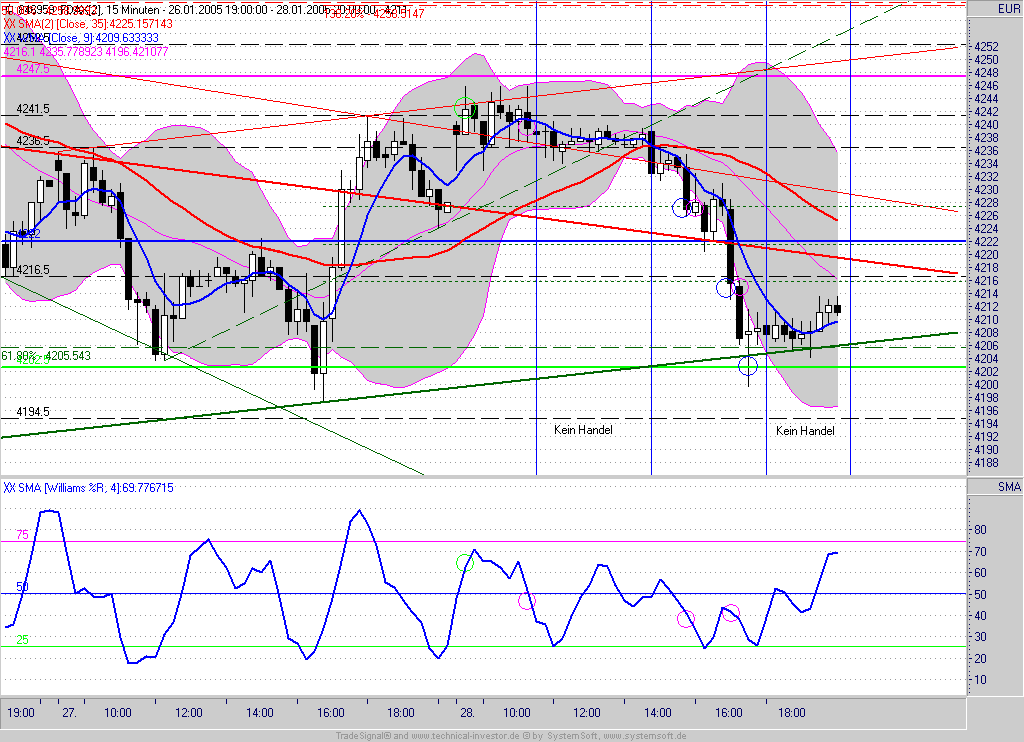Click the 28. date label on the time axis
The width and height of the screenshot is (1024, 742).
(467, 713)
